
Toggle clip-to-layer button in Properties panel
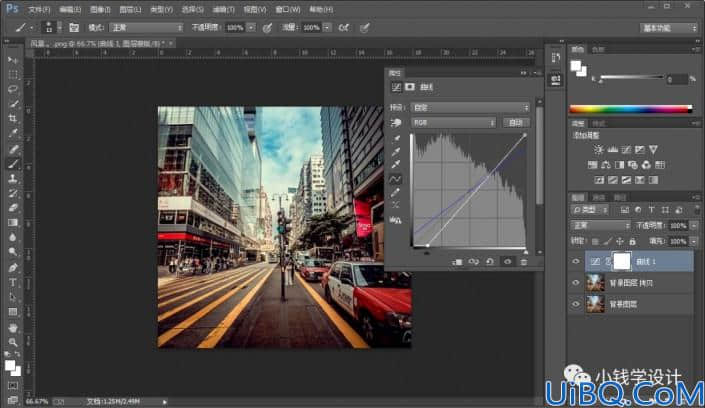coord(457,261)
